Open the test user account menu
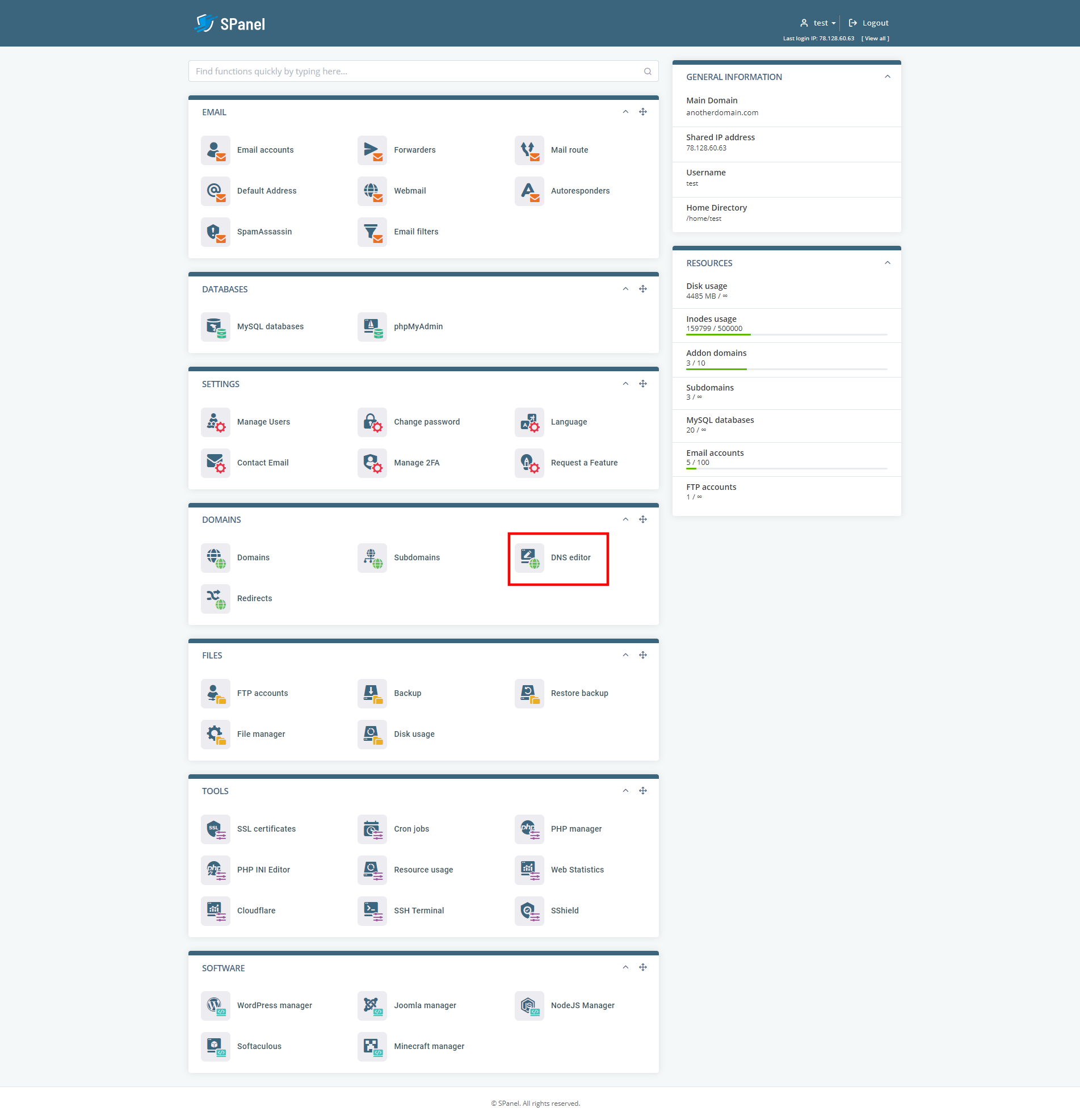 818,23
